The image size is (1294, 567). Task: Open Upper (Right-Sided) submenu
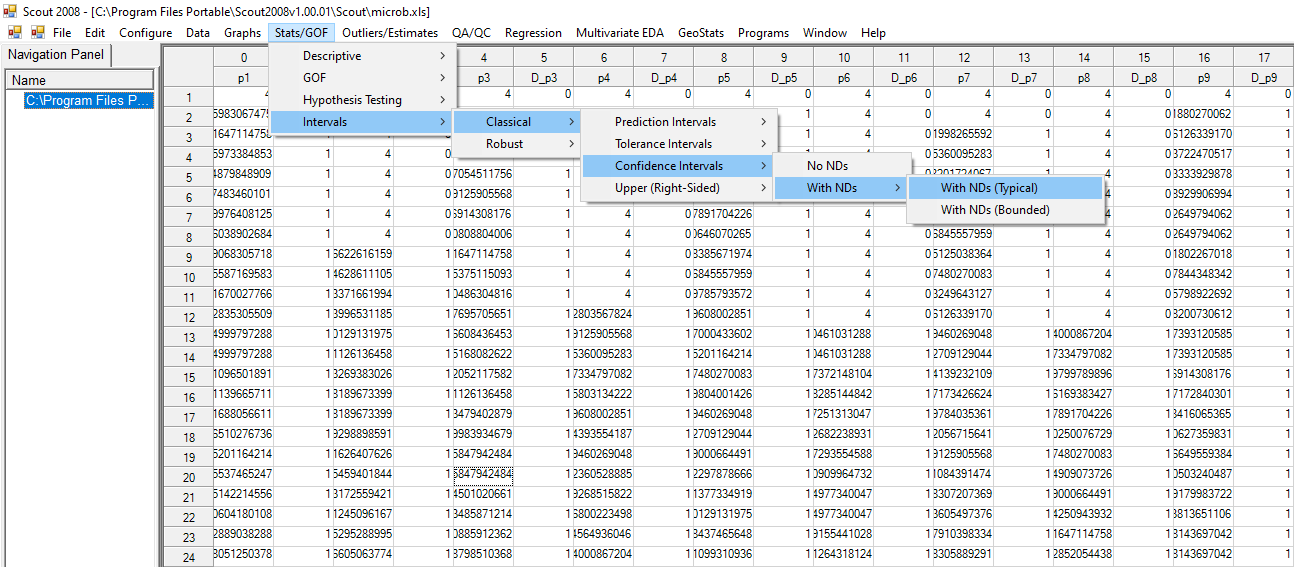coord(679,188)
